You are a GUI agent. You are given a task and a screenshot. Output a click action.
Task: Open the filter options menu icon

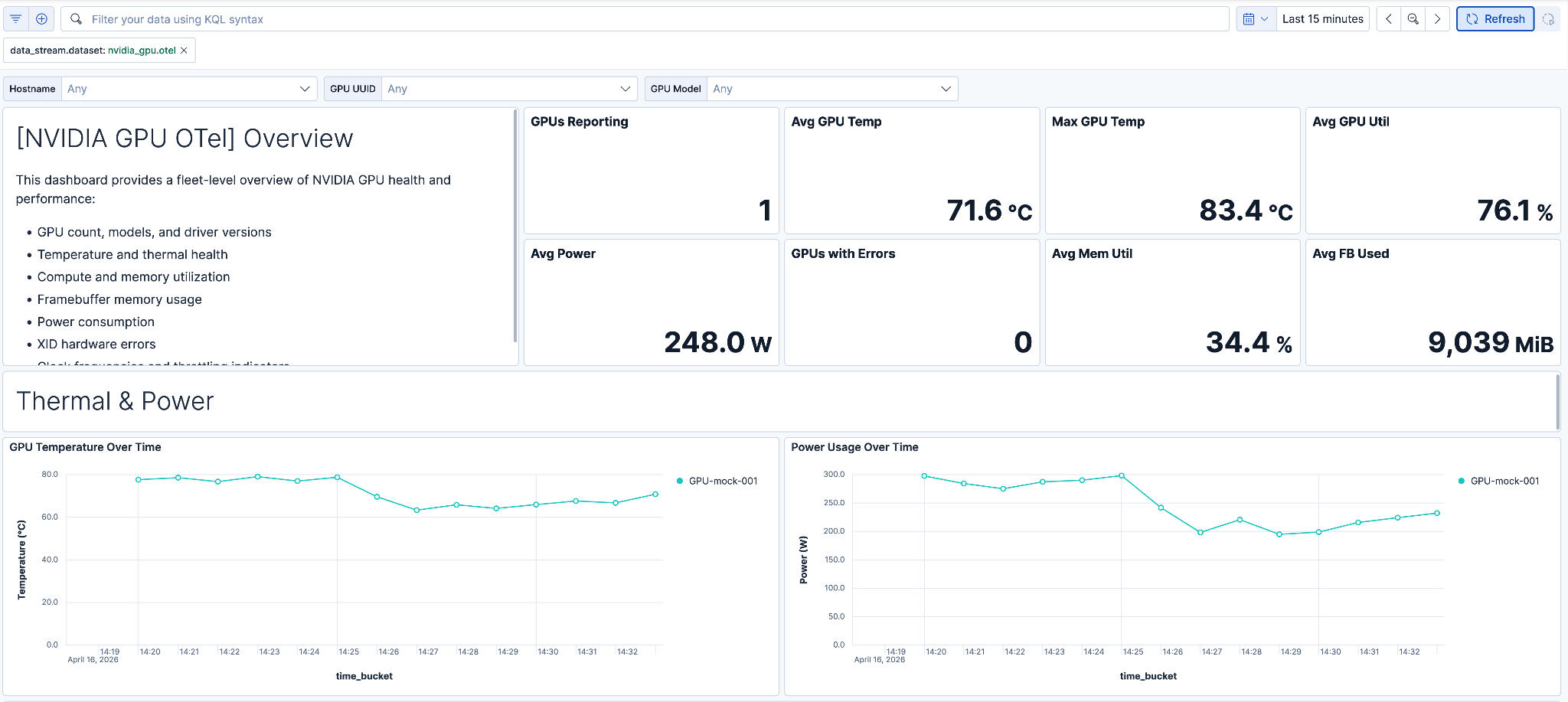pos(16,19)
